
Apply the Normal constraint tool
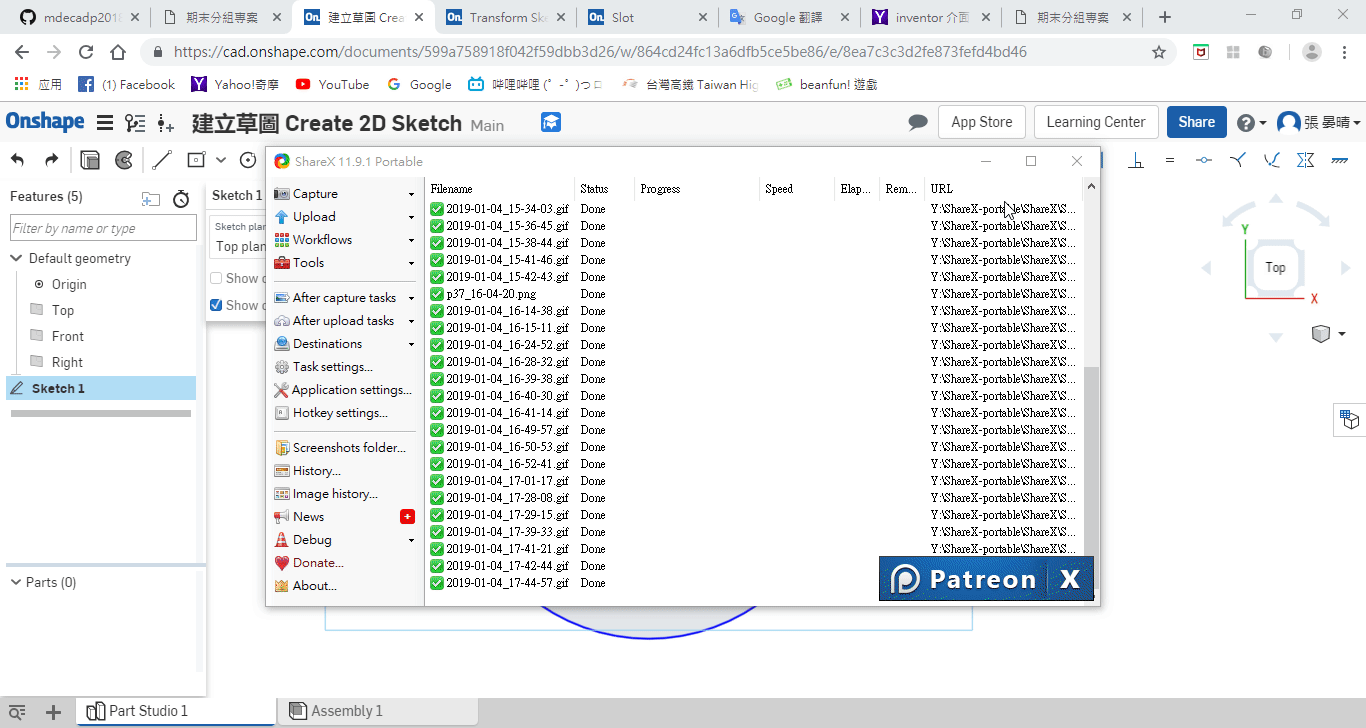pos(1238,160)
